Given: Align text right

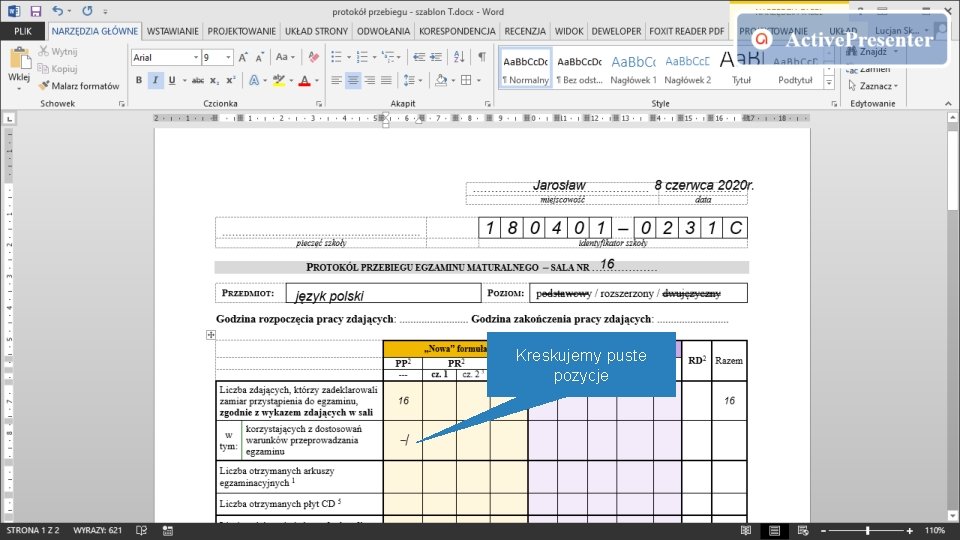Looking at the screenshot, I should 369,80.
